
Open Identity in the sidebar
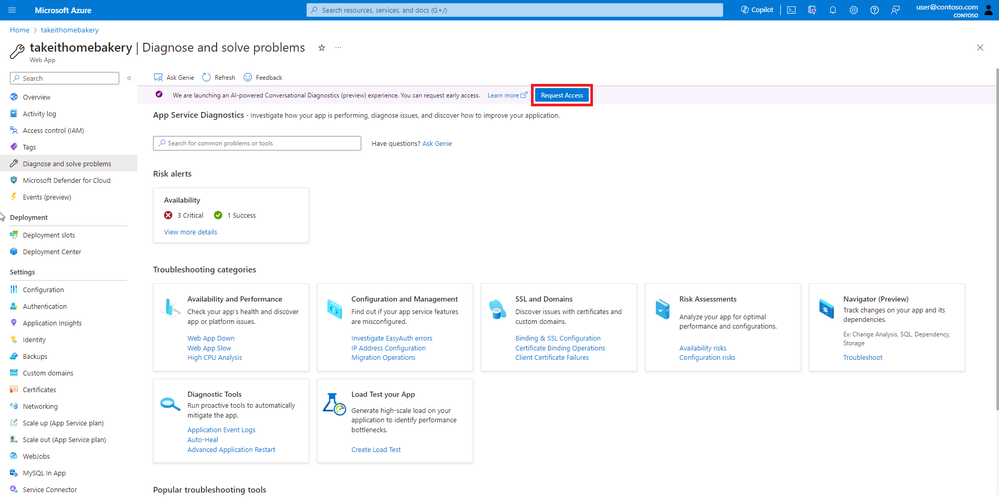(x=34, y=340)
